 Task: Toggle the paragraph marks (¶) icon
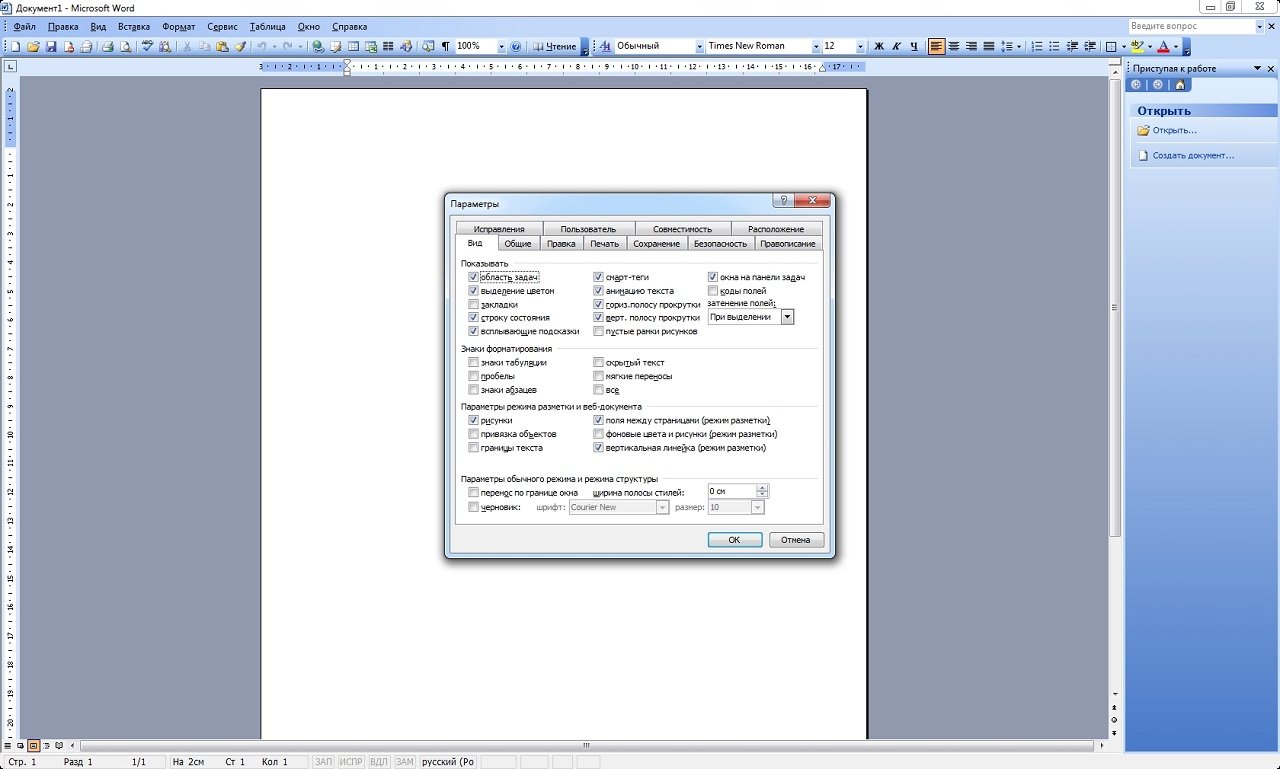445,47
